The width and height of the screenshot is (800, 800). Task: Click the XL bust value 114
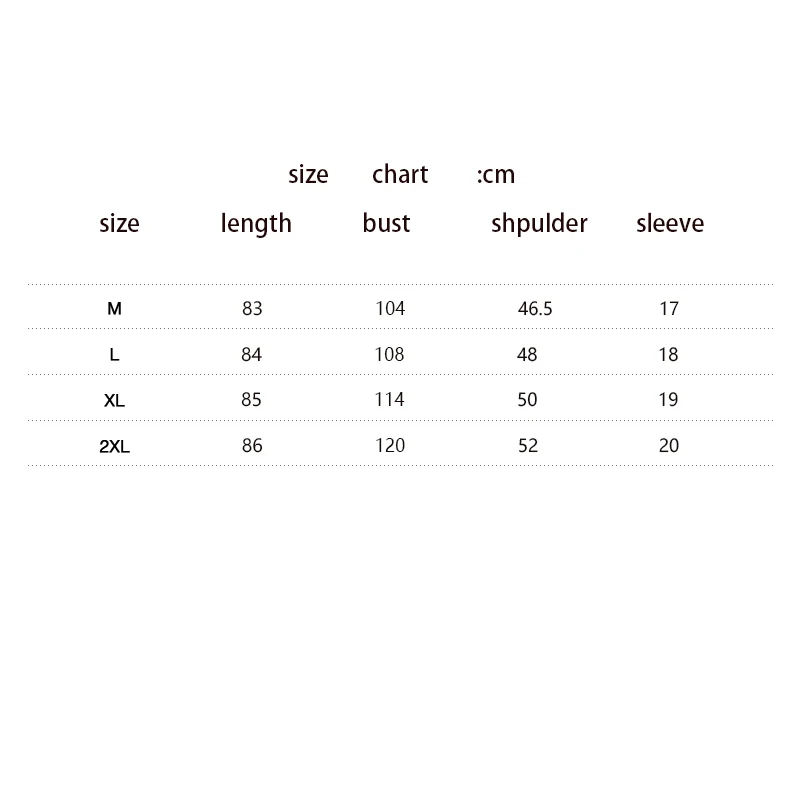point(389,399)
